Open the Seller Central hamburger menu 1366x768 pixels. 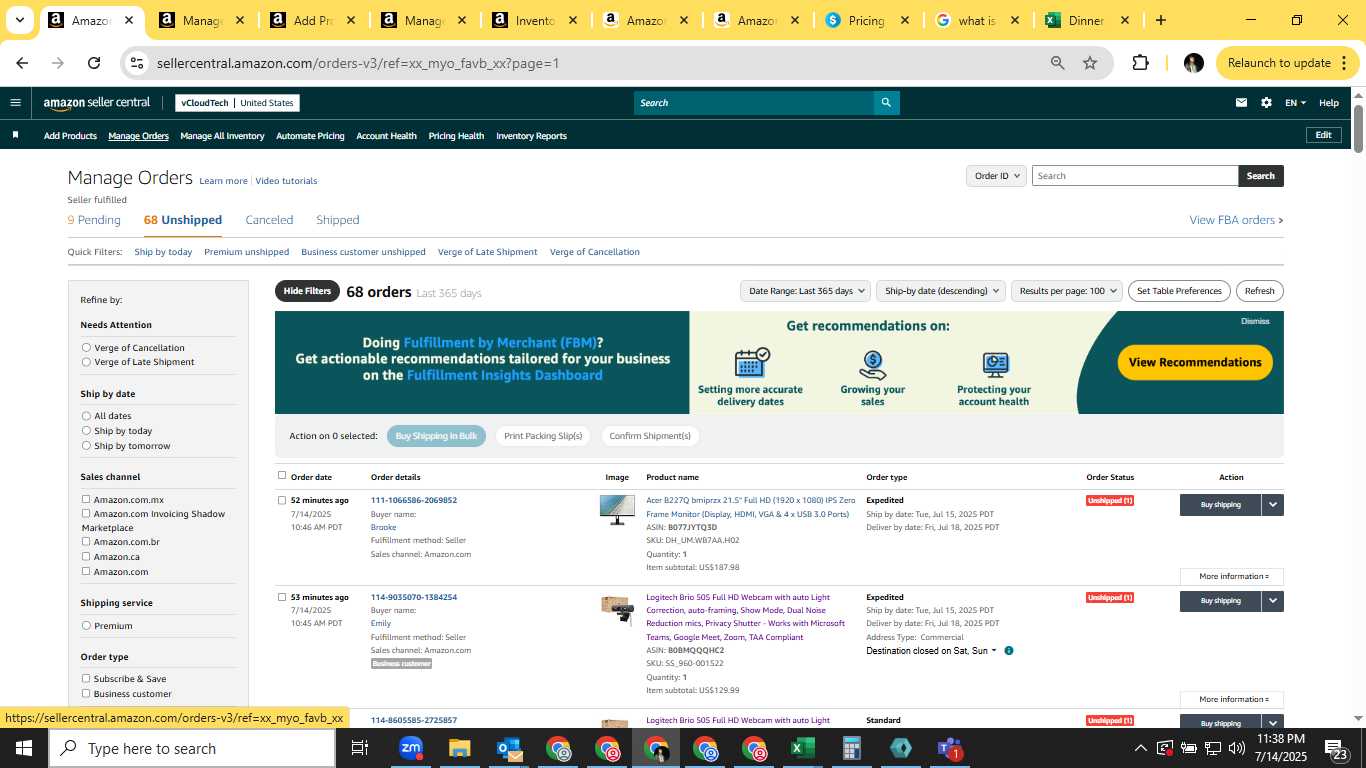click(15, 102)
